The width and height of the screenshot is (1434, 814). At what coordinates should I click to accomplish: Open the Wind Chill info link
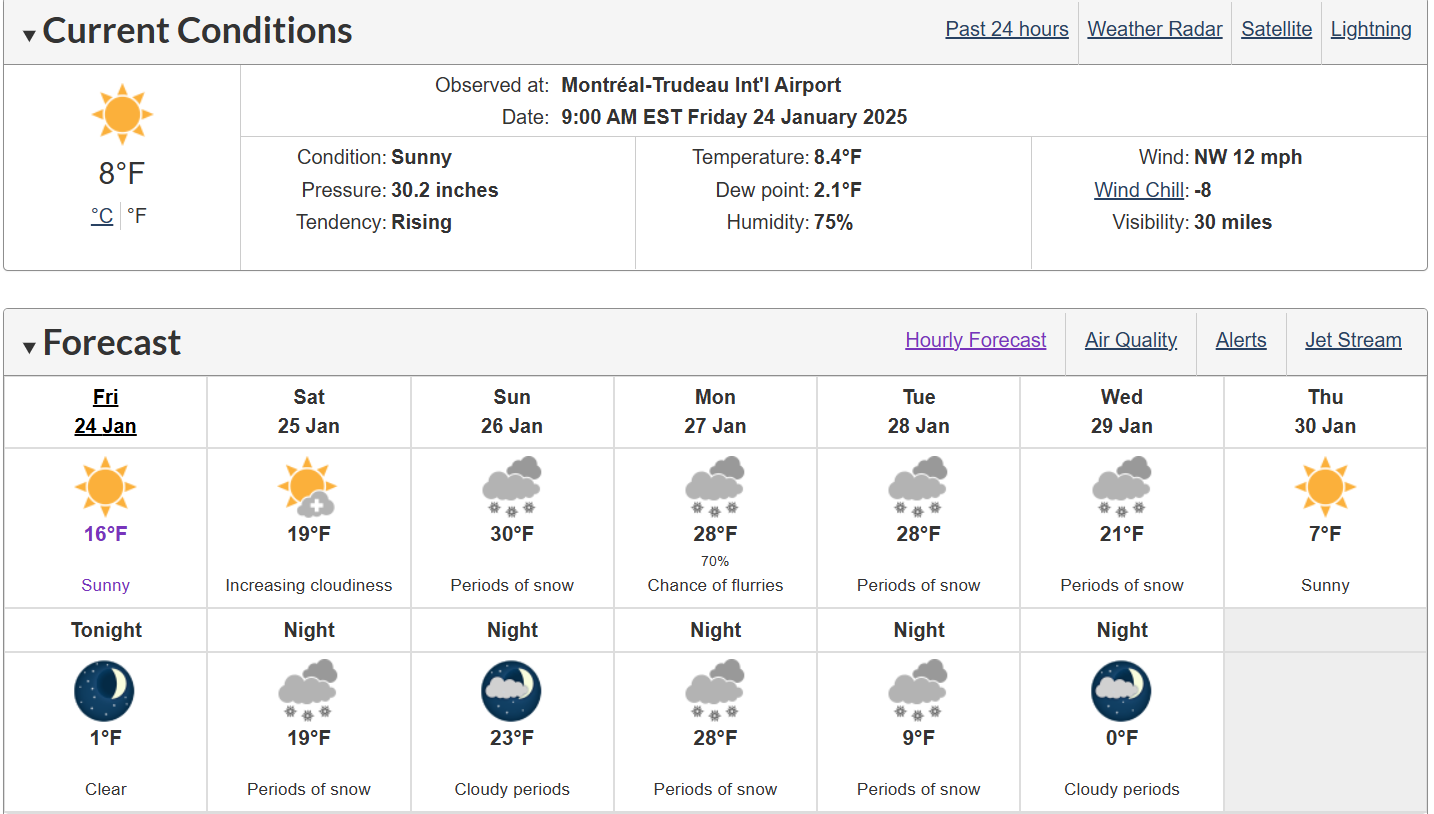pos(1139,190)
